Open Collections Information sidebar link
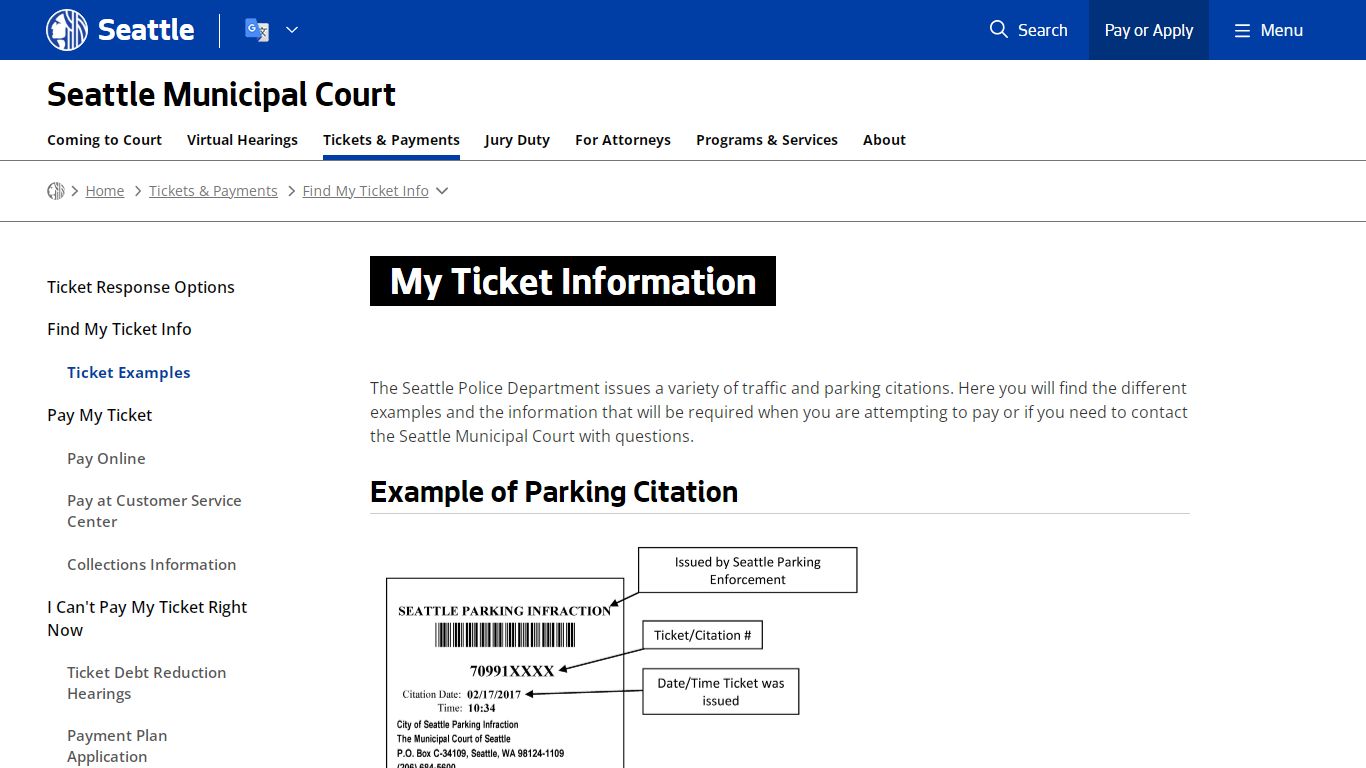This screenshot has width=1366, height=768. [151, 564]
